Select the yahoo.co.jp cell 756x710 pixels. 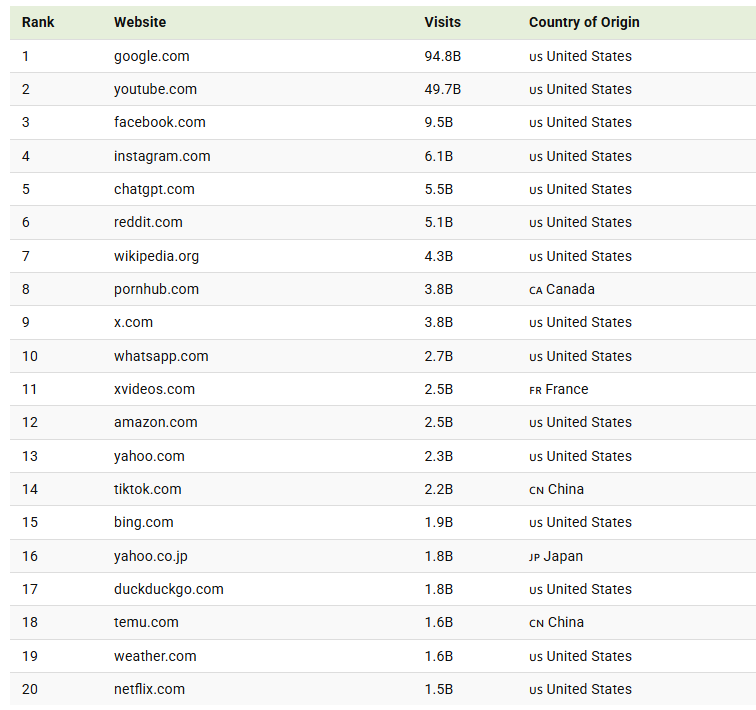[150, 556]
